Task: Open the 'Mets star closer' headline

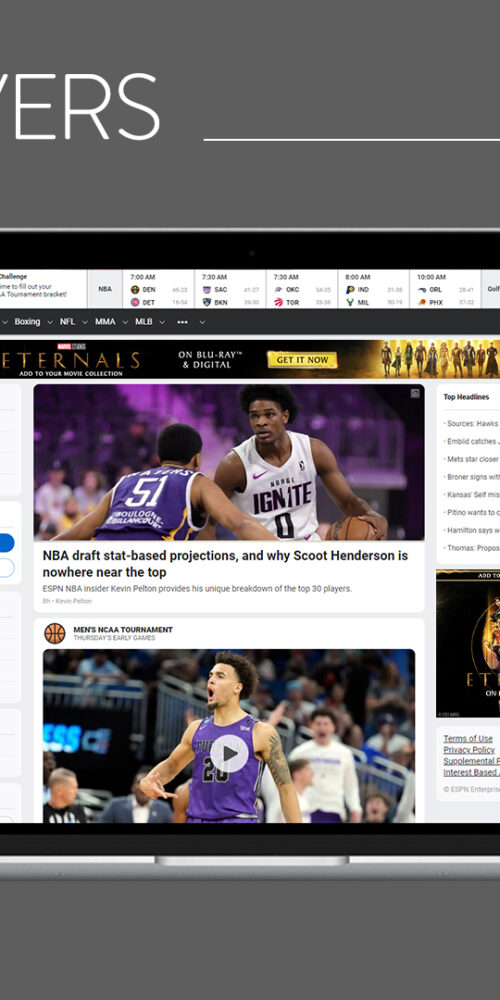Action: (x=472, y=459)
